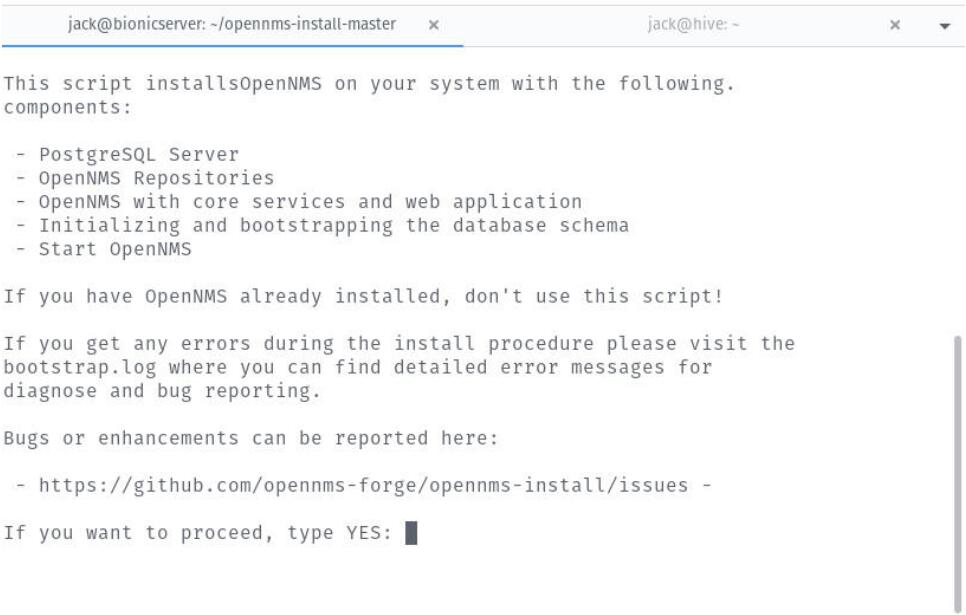This screenshot has width=966, height=615.
Task: Switch to the jack@bionicserver opennms-install-master tab
Action: (232, 25)
